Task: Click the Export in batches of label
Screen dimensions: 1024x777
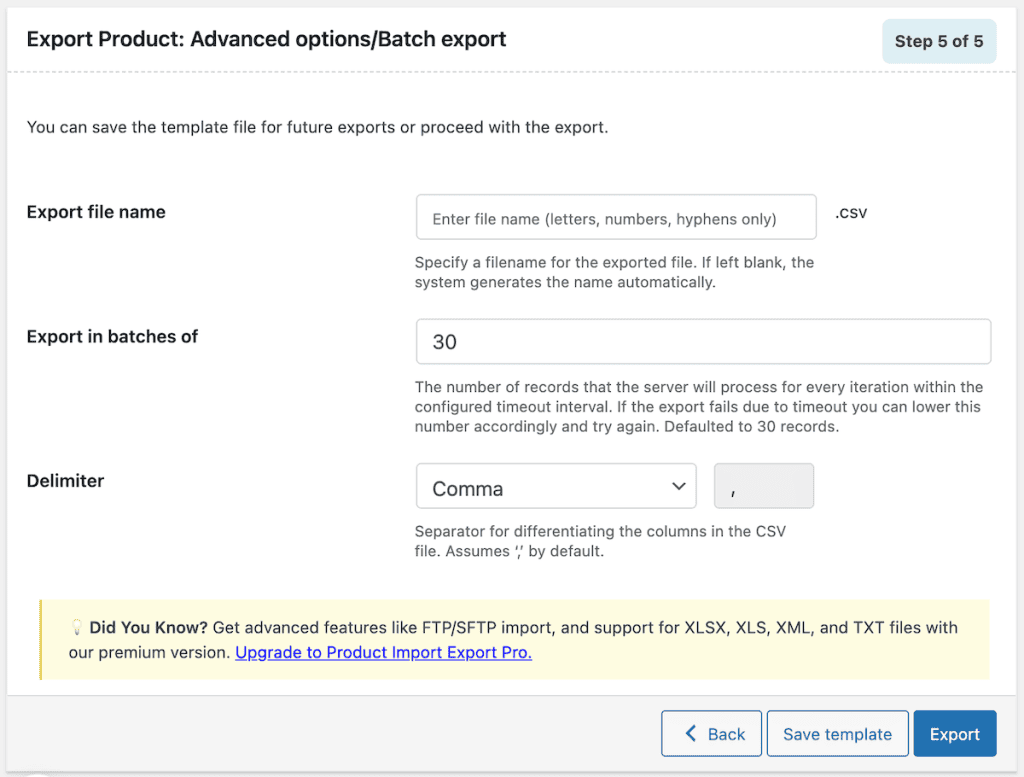Action: 112,337
